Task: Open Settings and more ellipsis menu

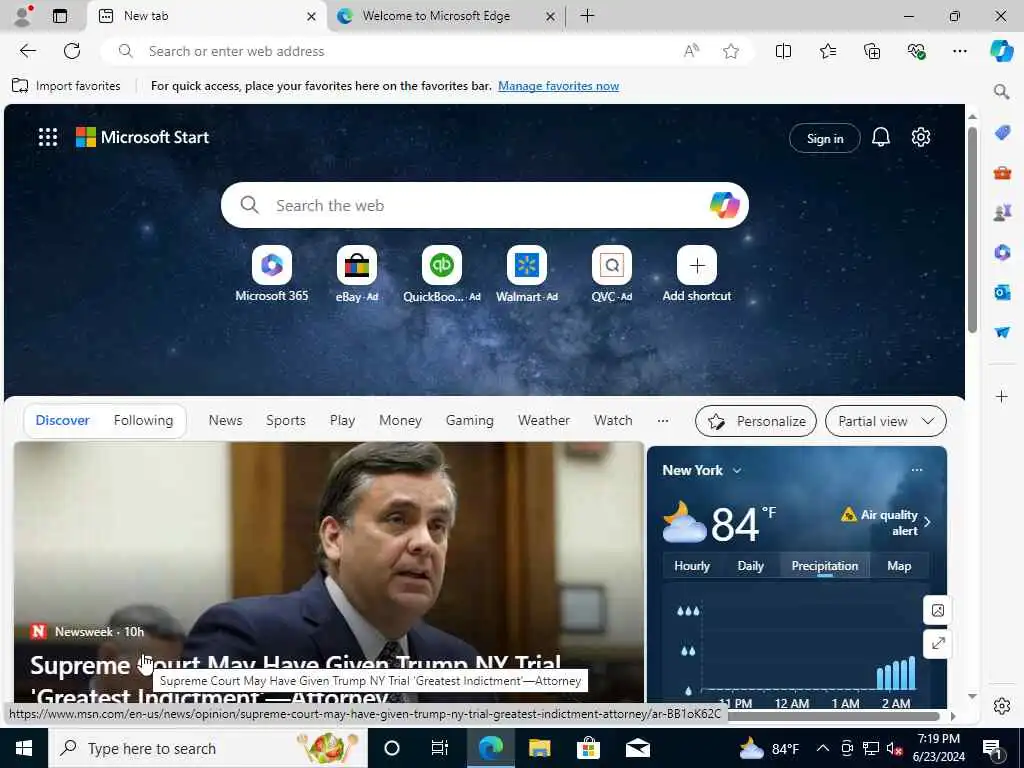Action: (959, 51)
